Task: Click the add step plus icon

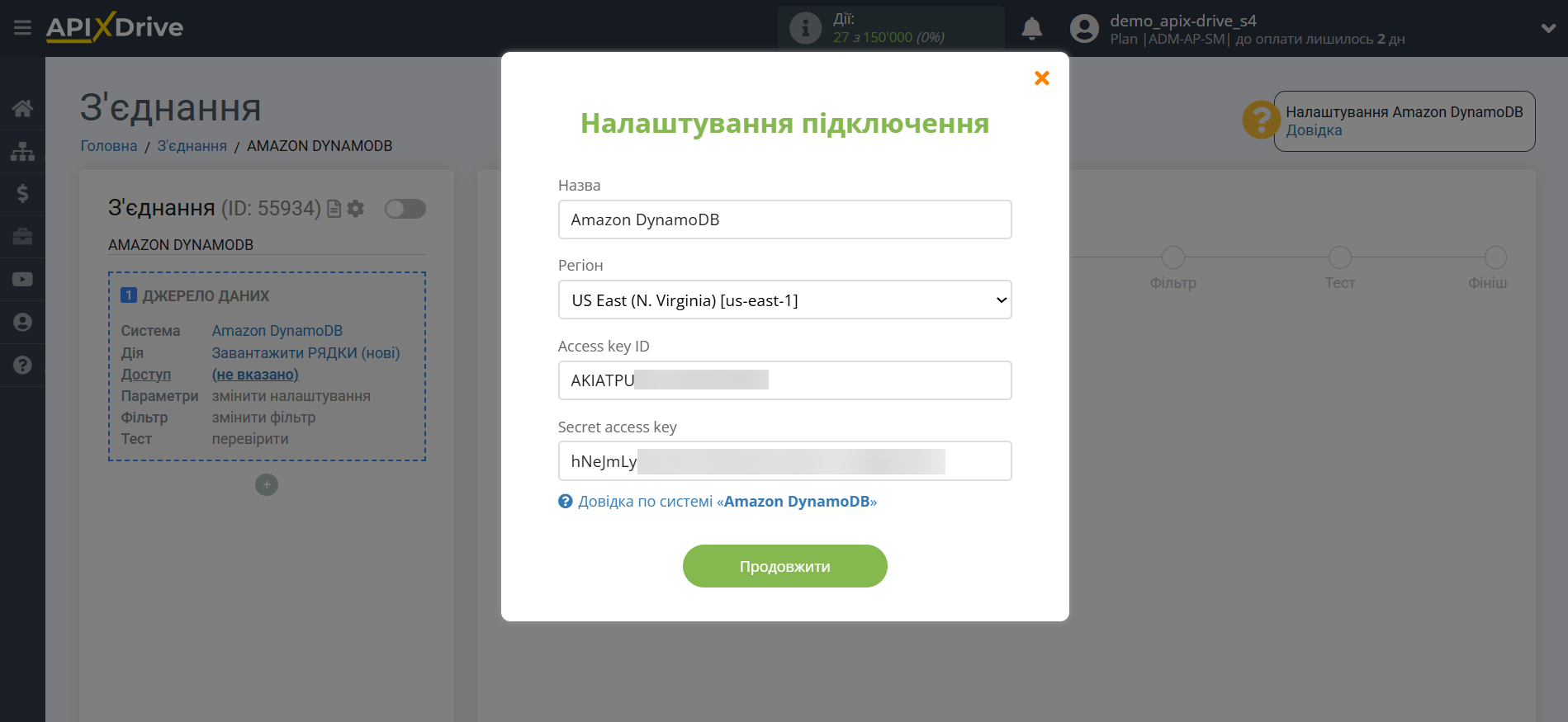Action: tap(266, 485)
